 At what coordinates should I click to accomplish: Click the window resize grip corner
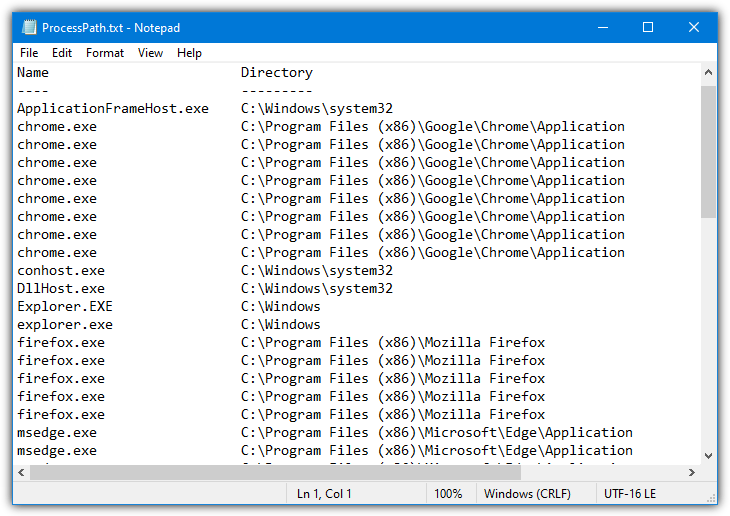[711, 498]
